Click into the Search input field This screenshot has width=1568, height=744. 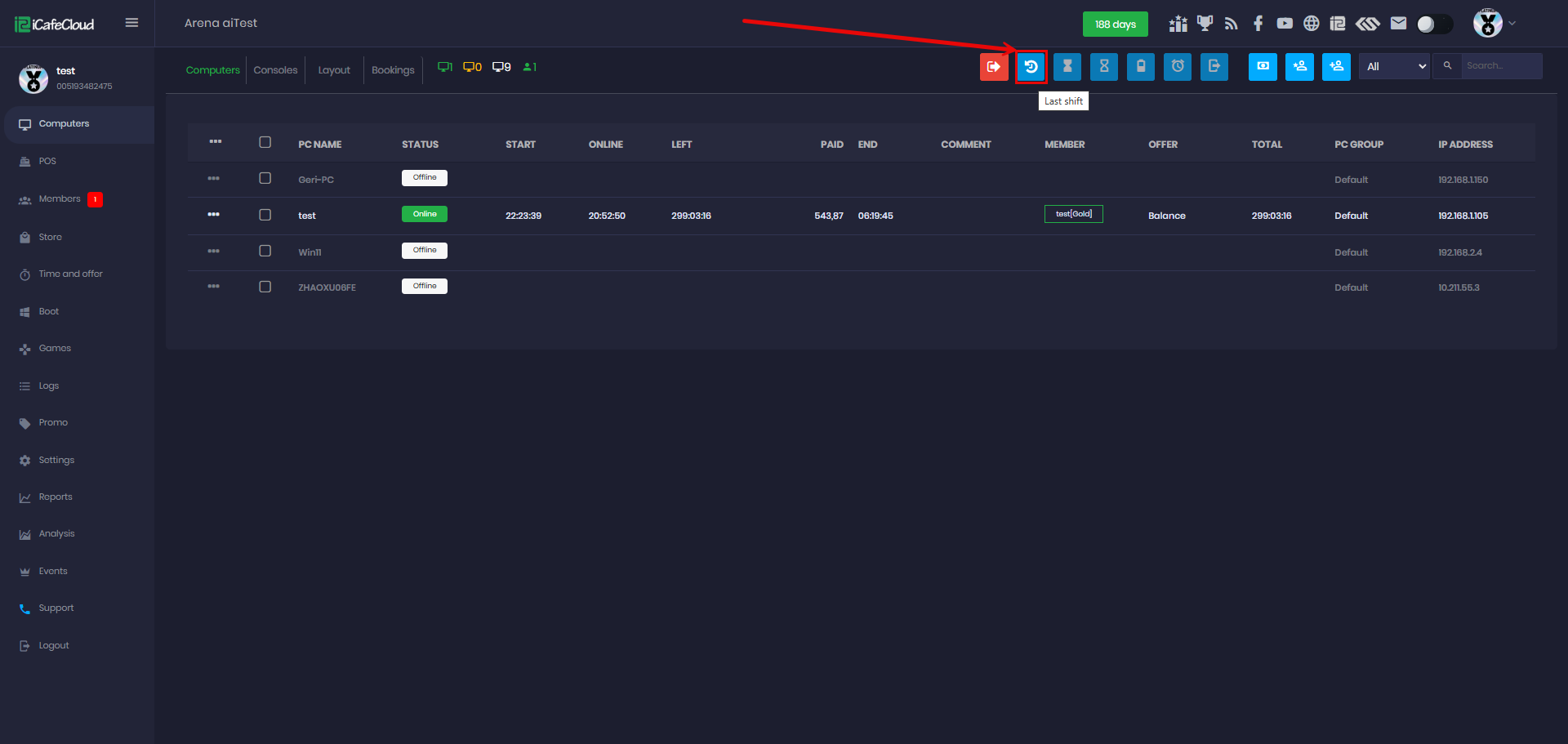coord(1501,66)
